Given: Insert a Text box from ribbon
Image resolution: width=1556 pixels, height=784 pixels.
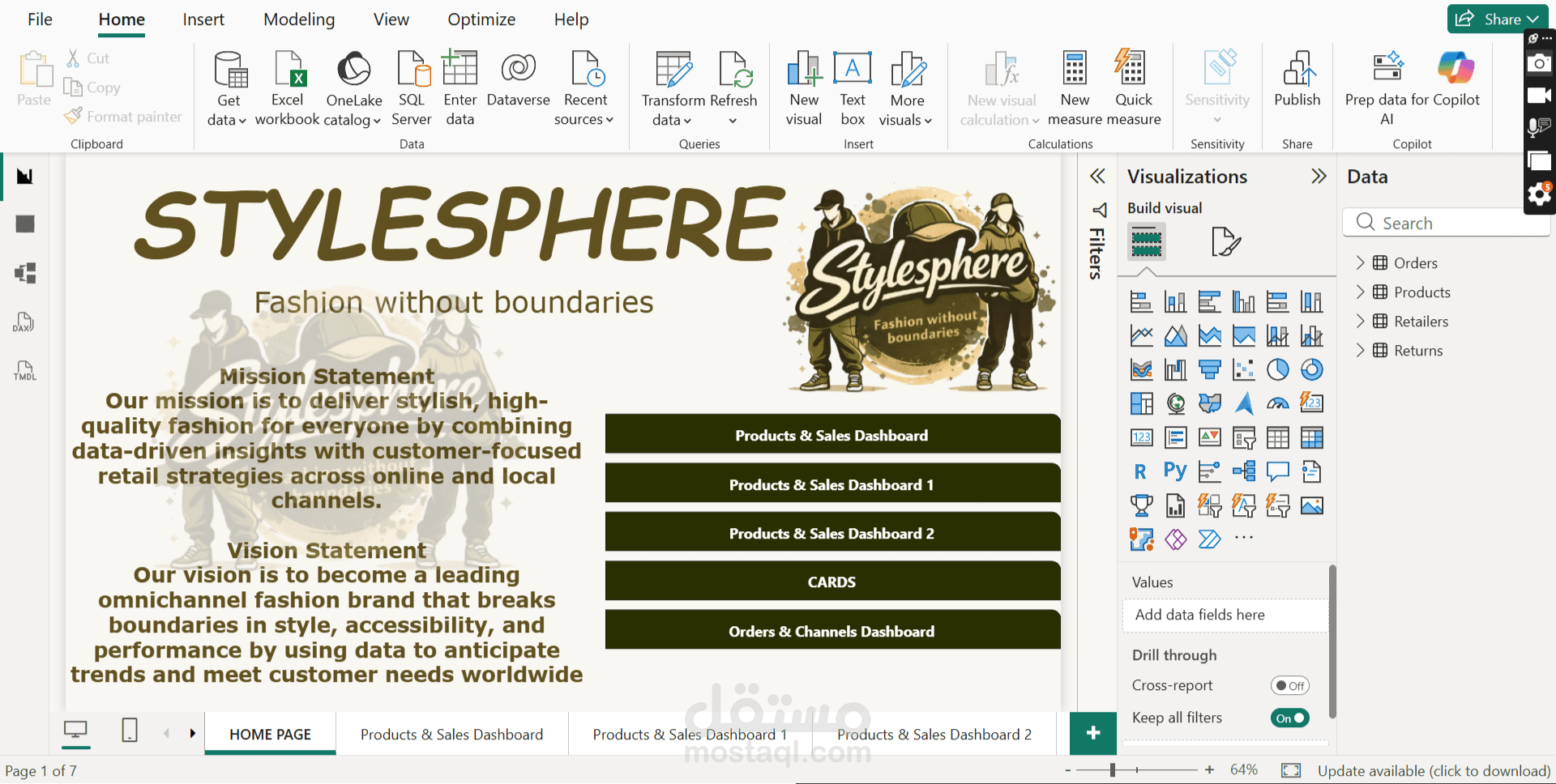Looking at the screenshot, I should point(853,88).
